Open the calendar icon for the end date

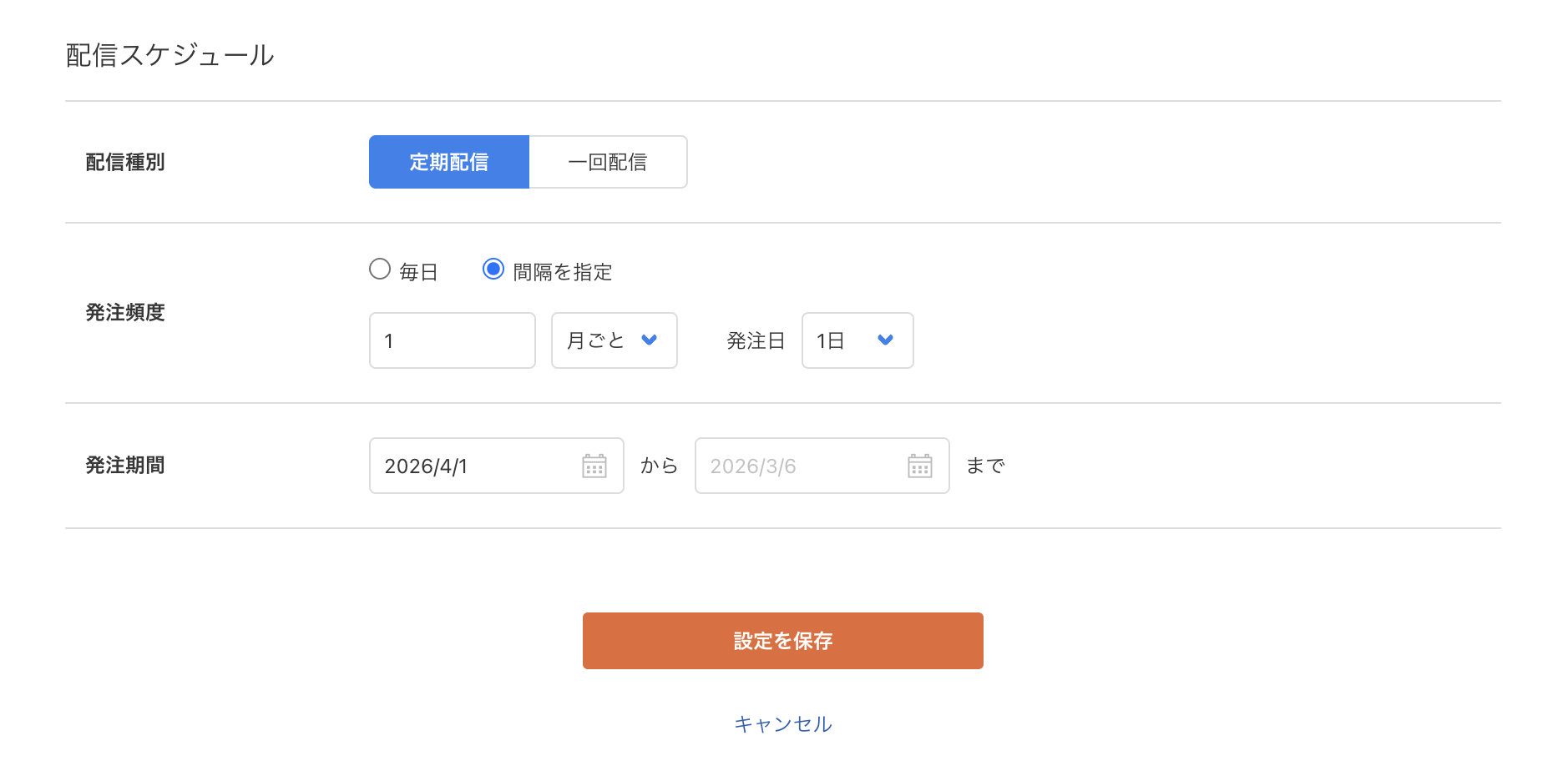(919, 466)
